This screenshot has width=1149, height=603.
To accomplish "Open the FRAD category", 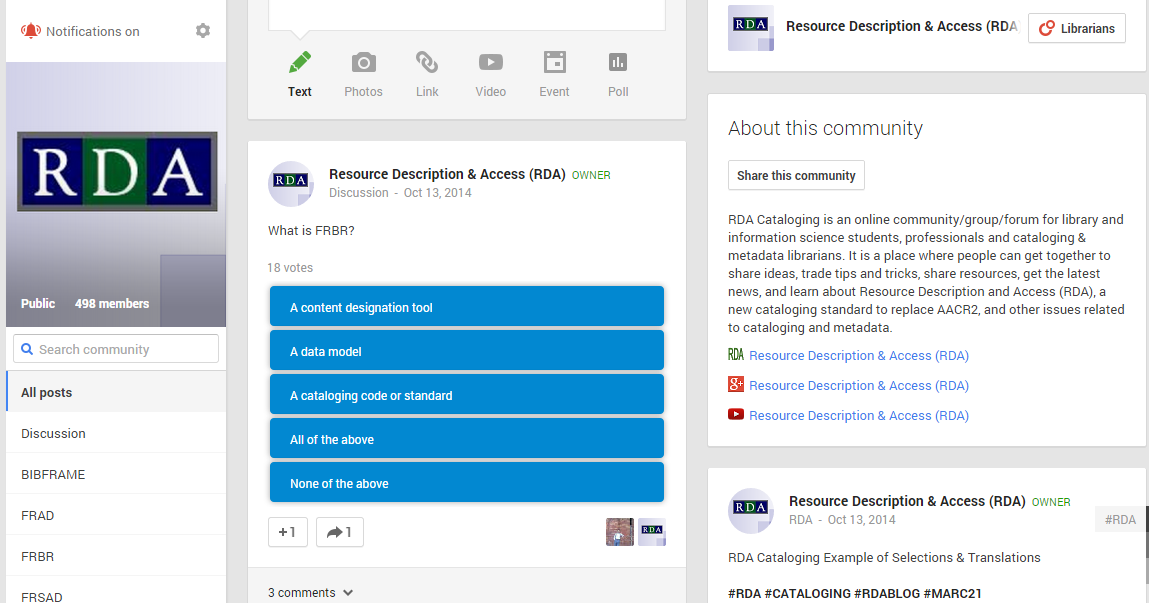I will coord(116,515).
